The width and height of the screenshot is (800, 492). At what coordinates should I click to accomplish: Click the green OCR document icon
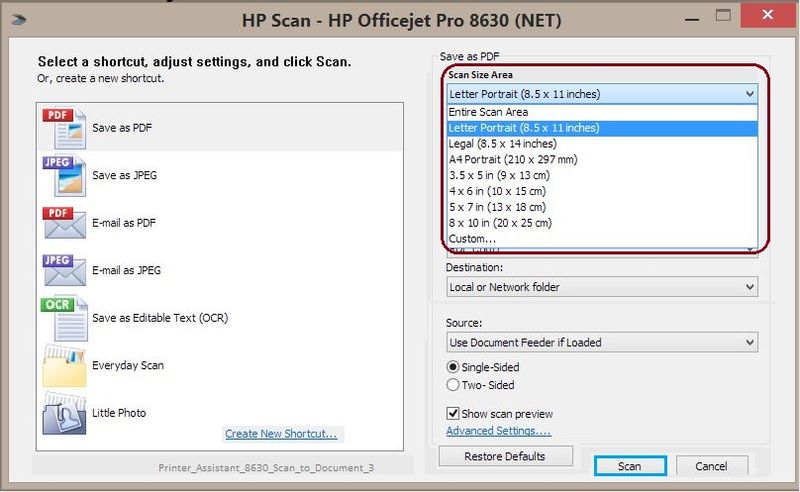coord(64,318)
